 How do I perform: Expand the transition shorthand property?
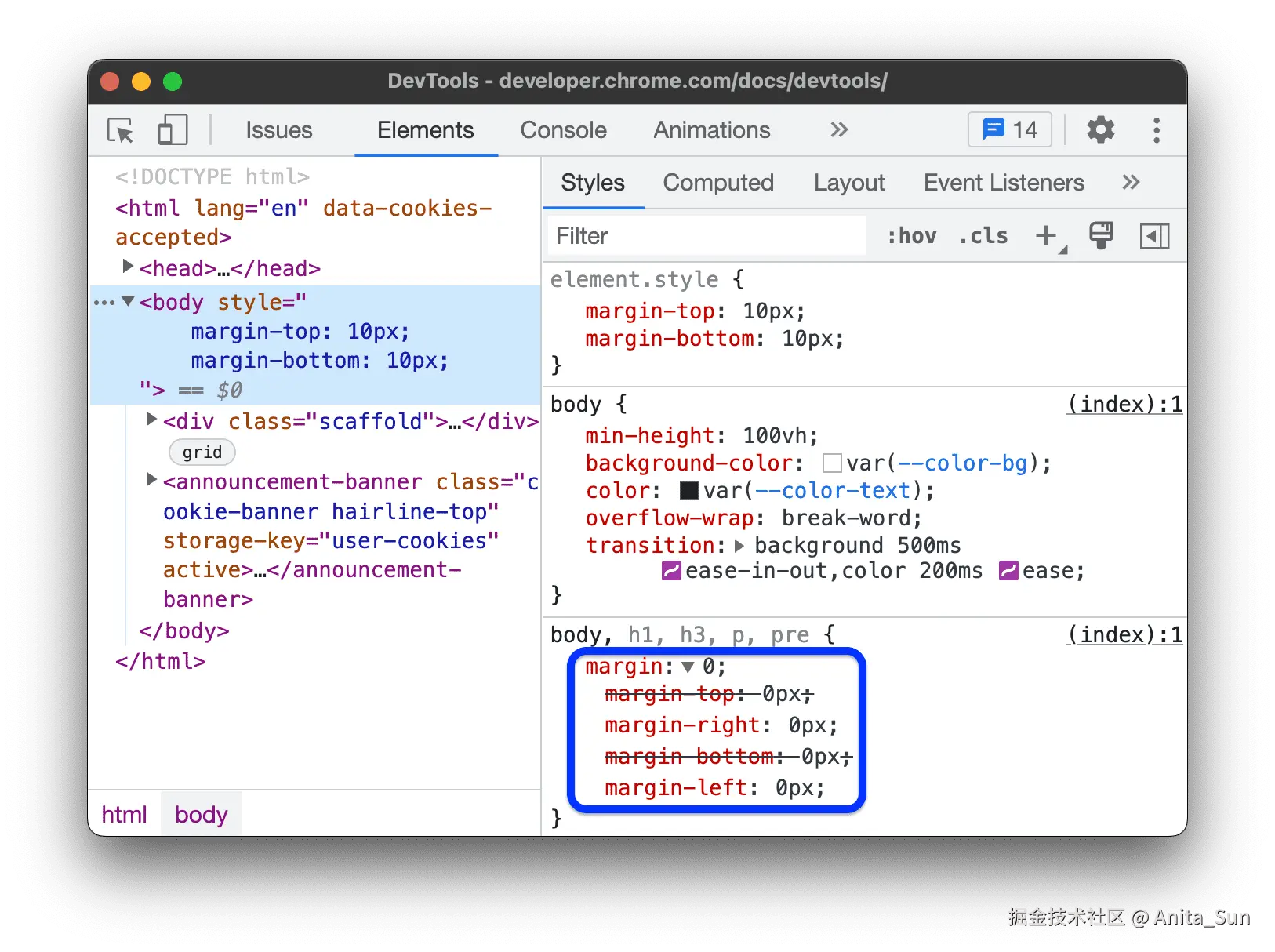(739, 545)
